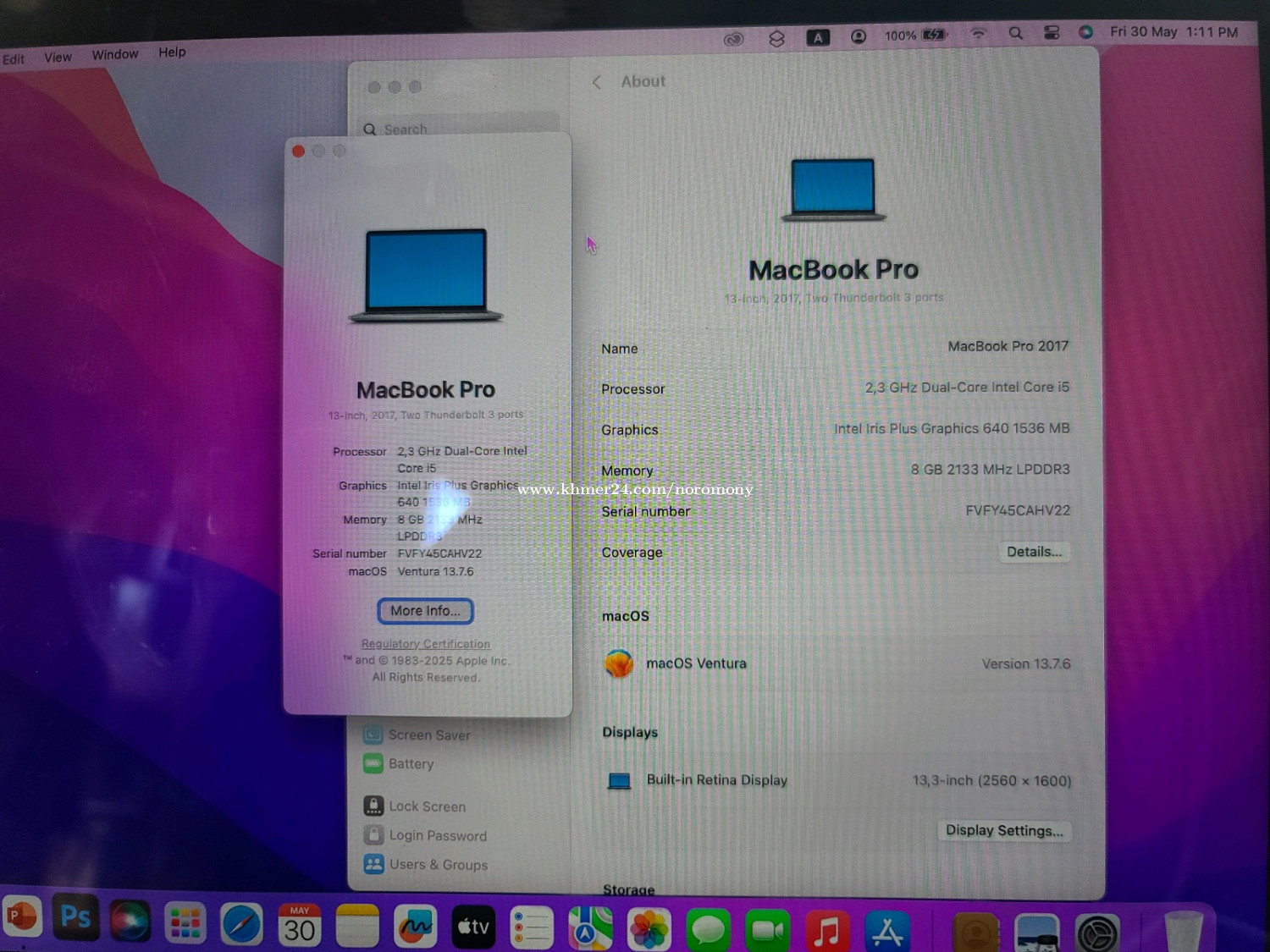The height and width of the screenshot is (952, 1270).
Task: Click the MacBook Pro 2017 name field
Action: 1008,346
